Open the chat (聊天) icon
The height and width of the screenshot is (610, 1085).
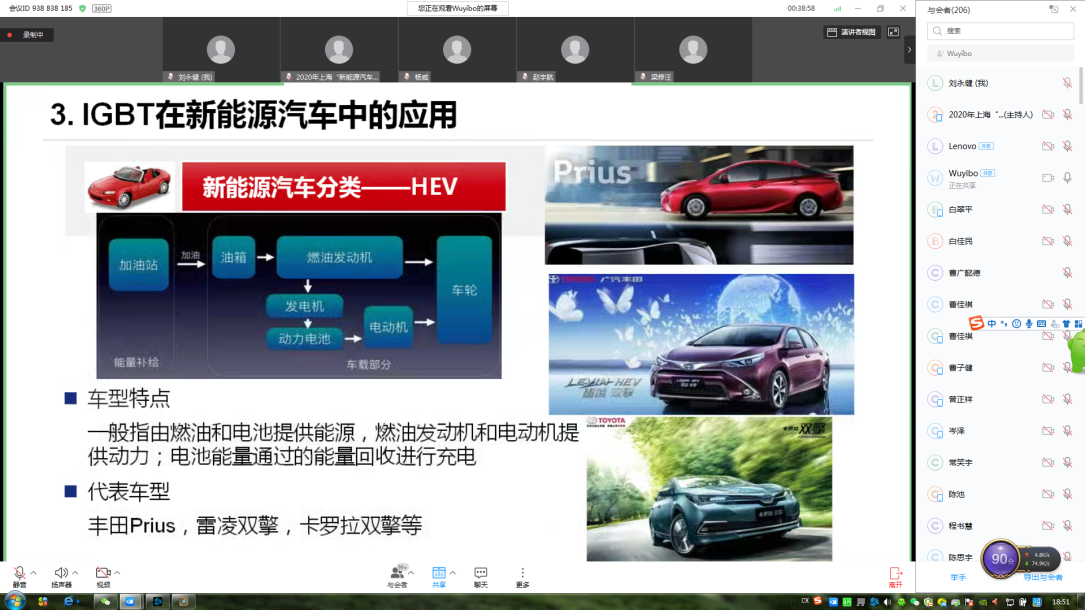(481, 573)
